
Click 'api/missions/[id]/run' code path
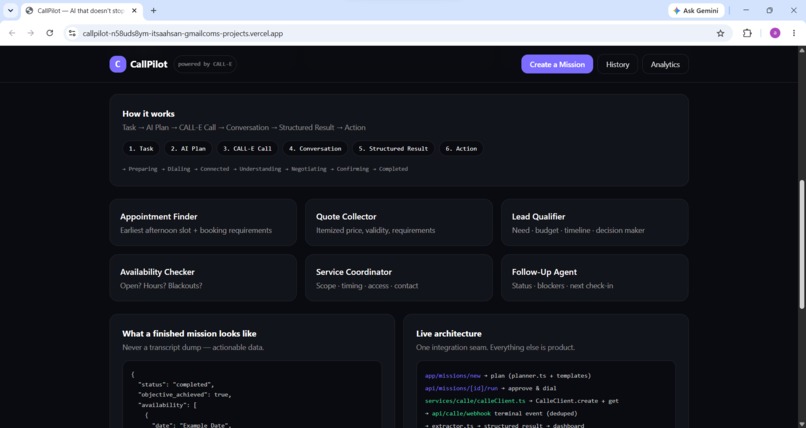[461, 388]
